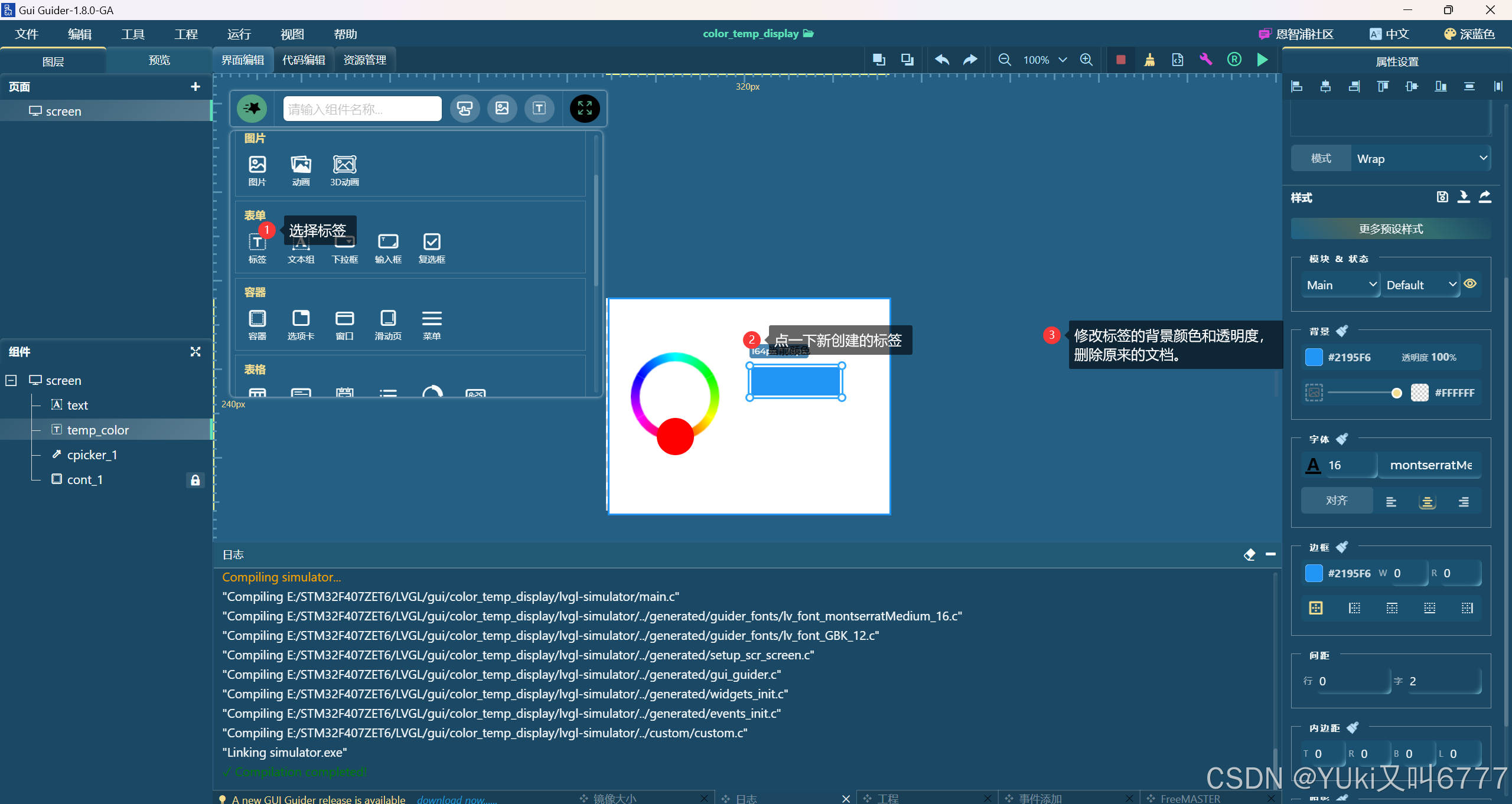
Task: Click the #2195F6 background color swatch
Action: click(x=1314, y=357)
